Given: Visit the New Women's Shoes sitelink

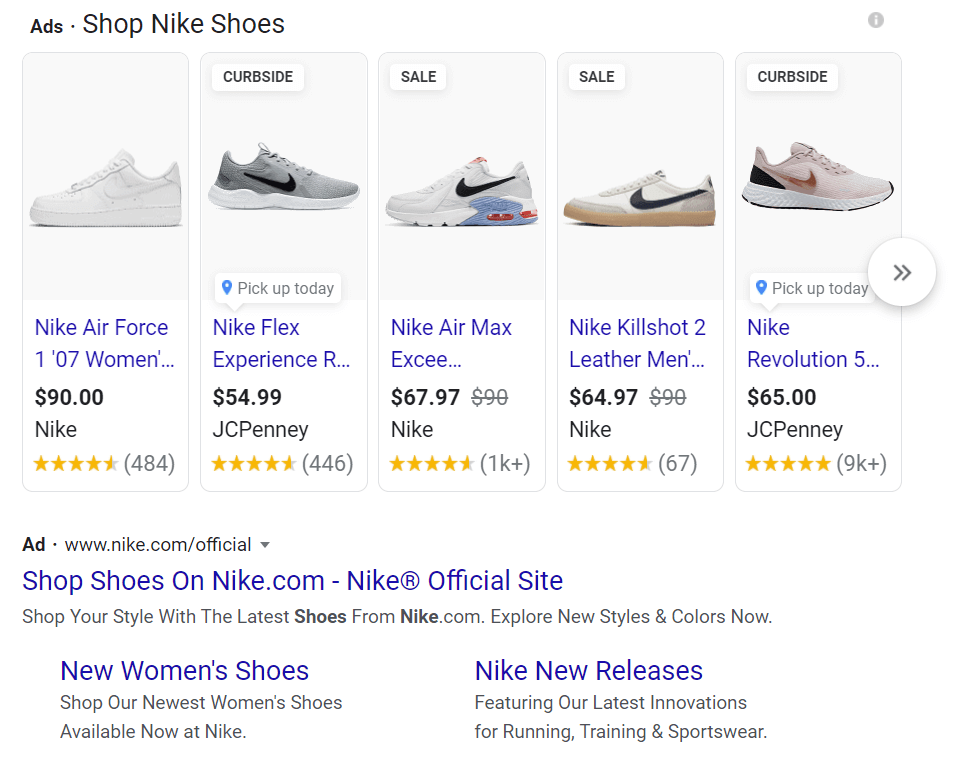Looking at the screenshot, I should coord(184,670).
